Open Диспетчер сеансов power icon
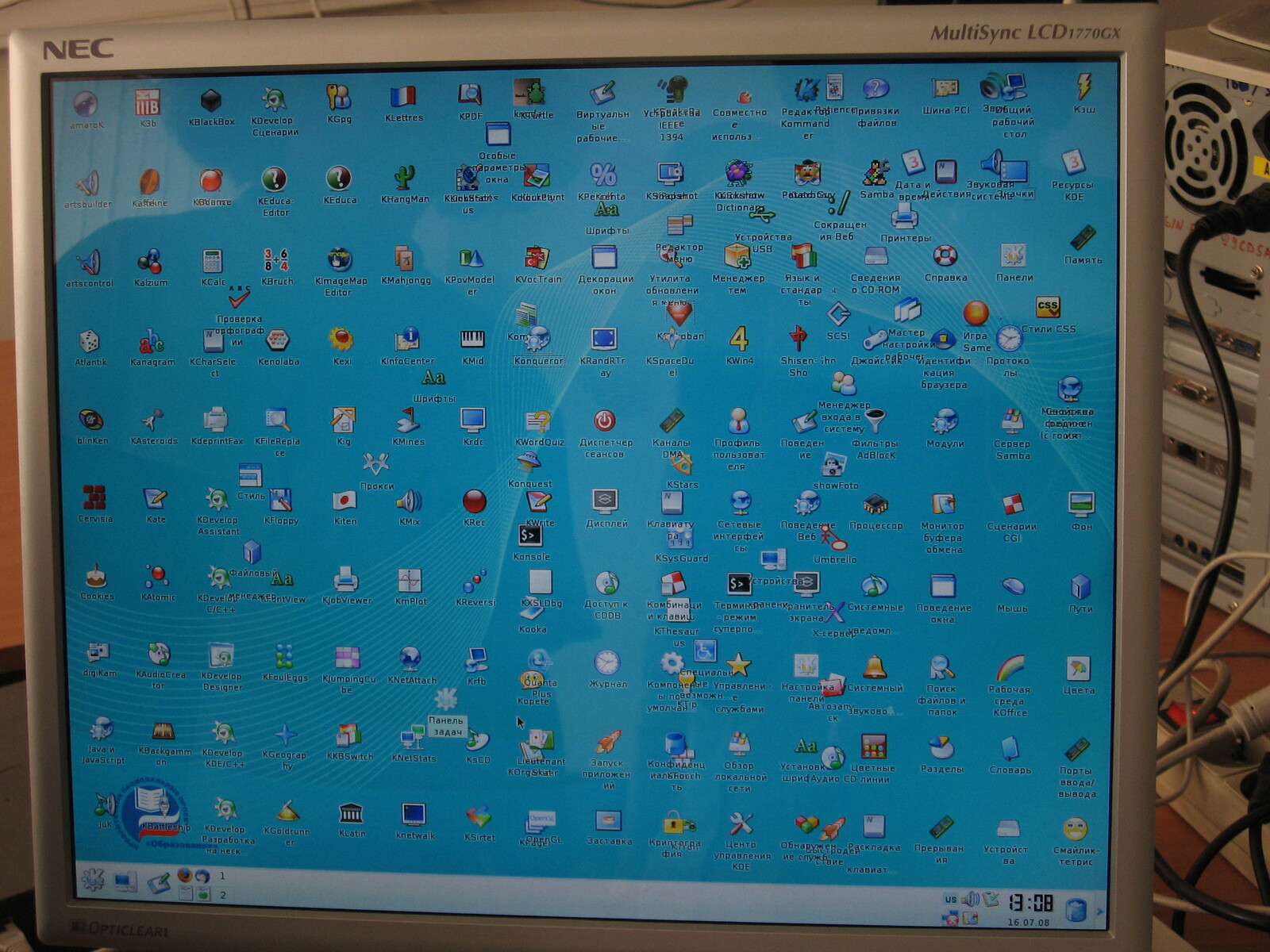 tap(605, 420)
